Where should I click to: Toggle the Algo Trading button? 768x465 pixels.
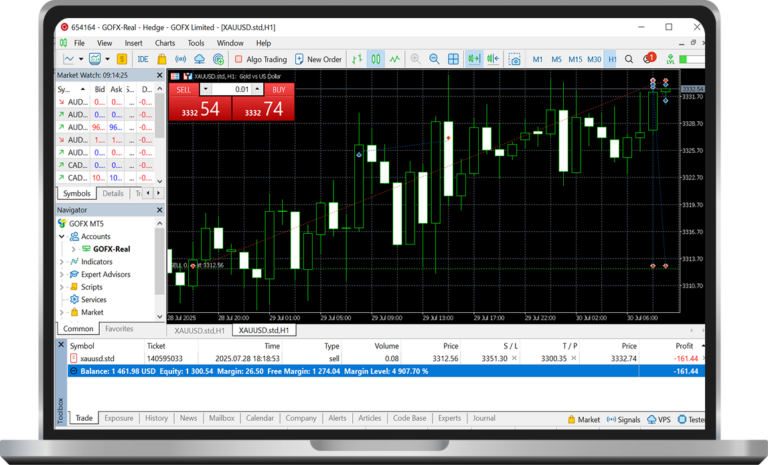[x=261, y=59]
